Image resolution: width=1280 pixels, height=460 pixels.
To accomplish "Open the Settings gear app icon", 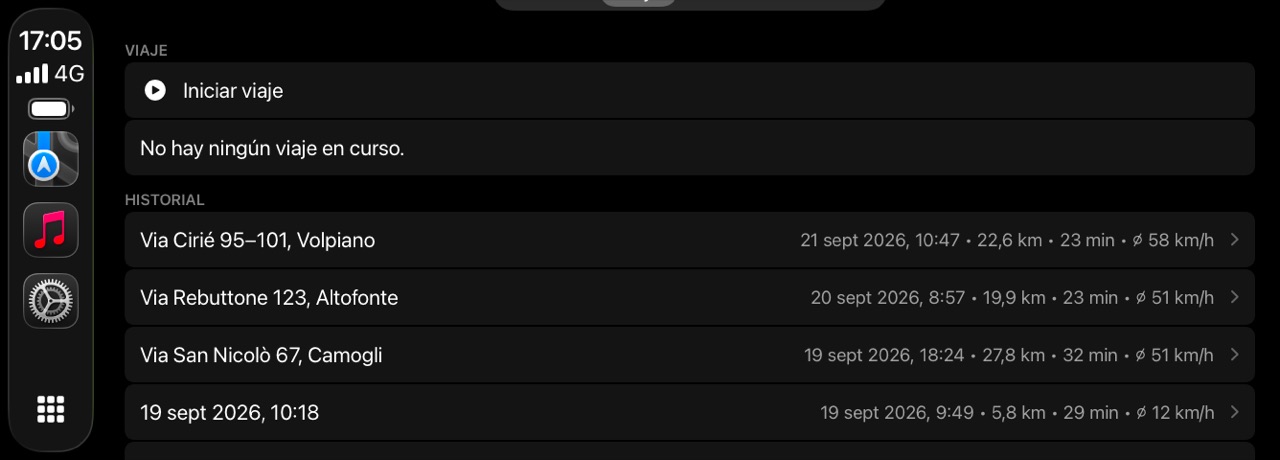I will [51, 301].
